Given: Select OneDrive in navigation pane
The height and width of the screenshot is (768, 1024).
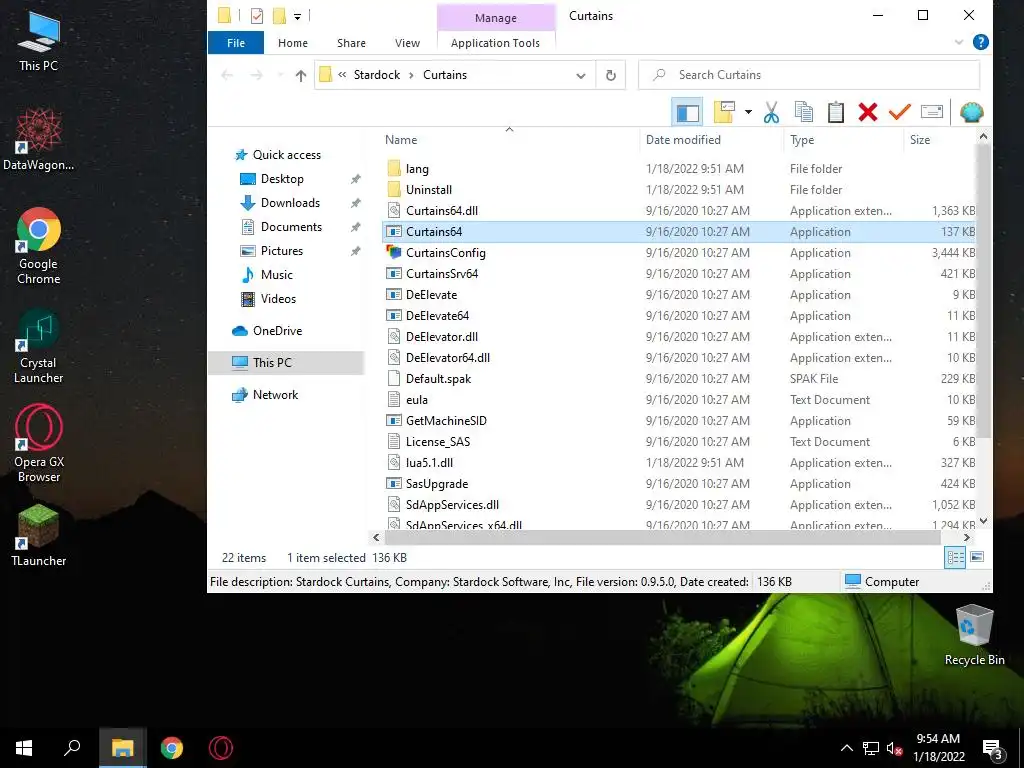Looking at the screenshot, I should point(277,331).
